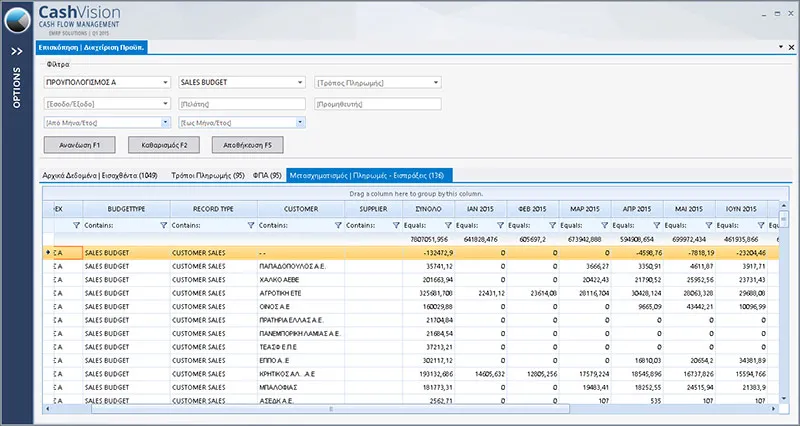Select the ΠΑΝΕΜΠΟΡΙΚΗ ΛΑΜΙΑΣ Α.Ε. customer cell
Viewport: 800px width, 426px height.
301,334
